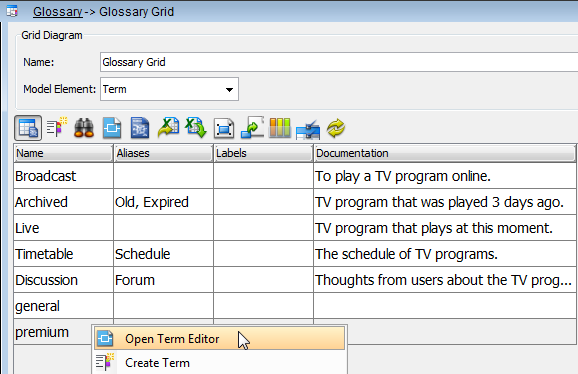578x374 pixels.
Task: Select the premium term cell
Action: (x=53, y=332)
